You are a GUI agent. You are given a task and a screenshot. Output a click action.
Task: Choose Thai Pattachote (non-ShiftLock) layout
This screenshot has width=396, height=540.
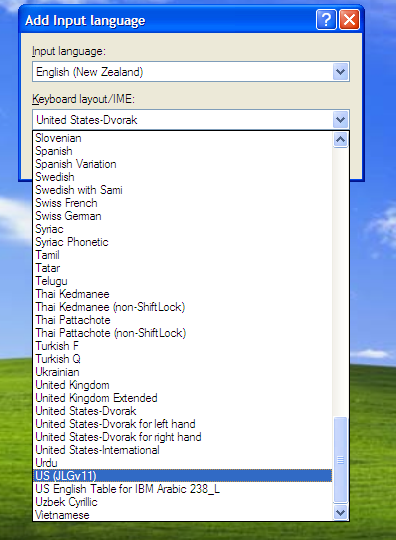[183, 333]
